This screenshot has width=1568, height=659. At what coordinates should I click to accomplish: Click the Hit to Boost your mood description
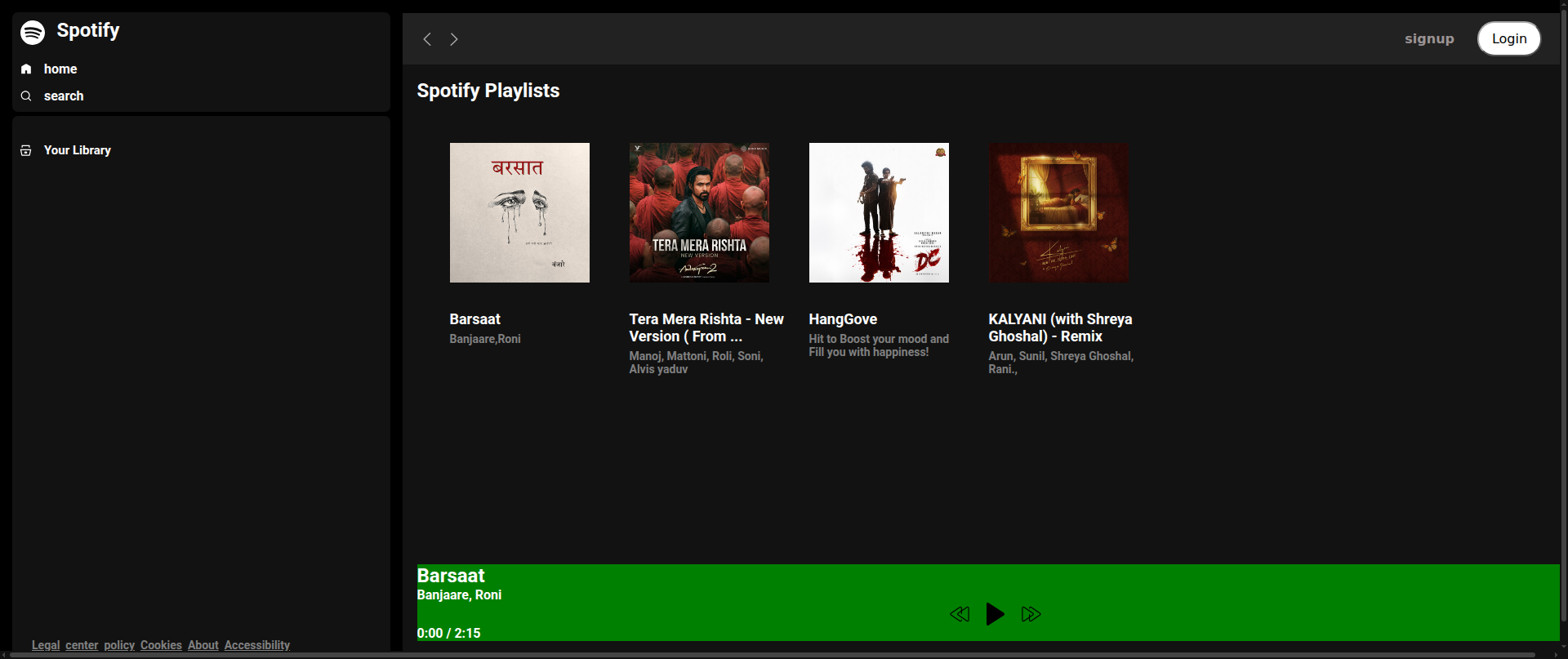pyautogui.click(x=879, y=345)
